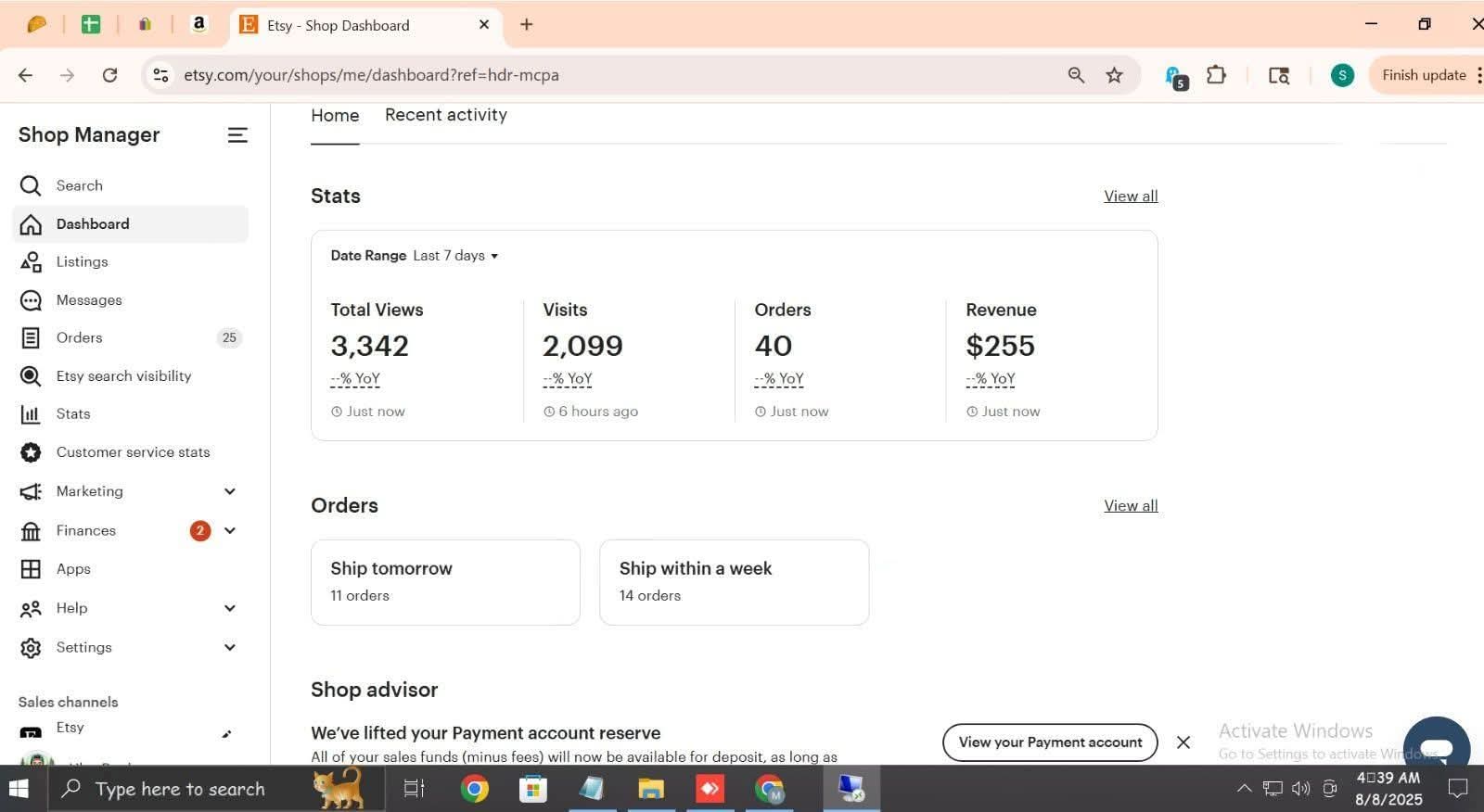Reload the Etsy dashboard page

click(109, 75)
